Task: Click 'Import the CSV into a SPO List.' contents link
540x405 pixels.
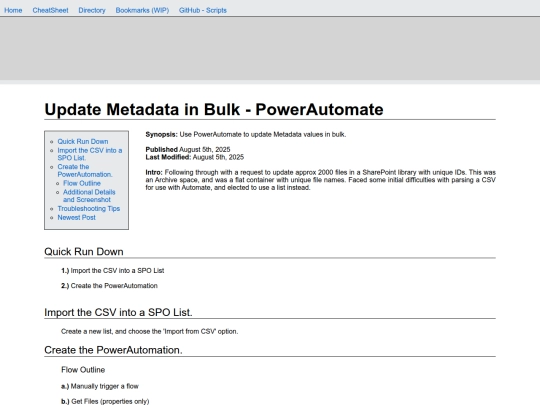Action: point(90,154)
